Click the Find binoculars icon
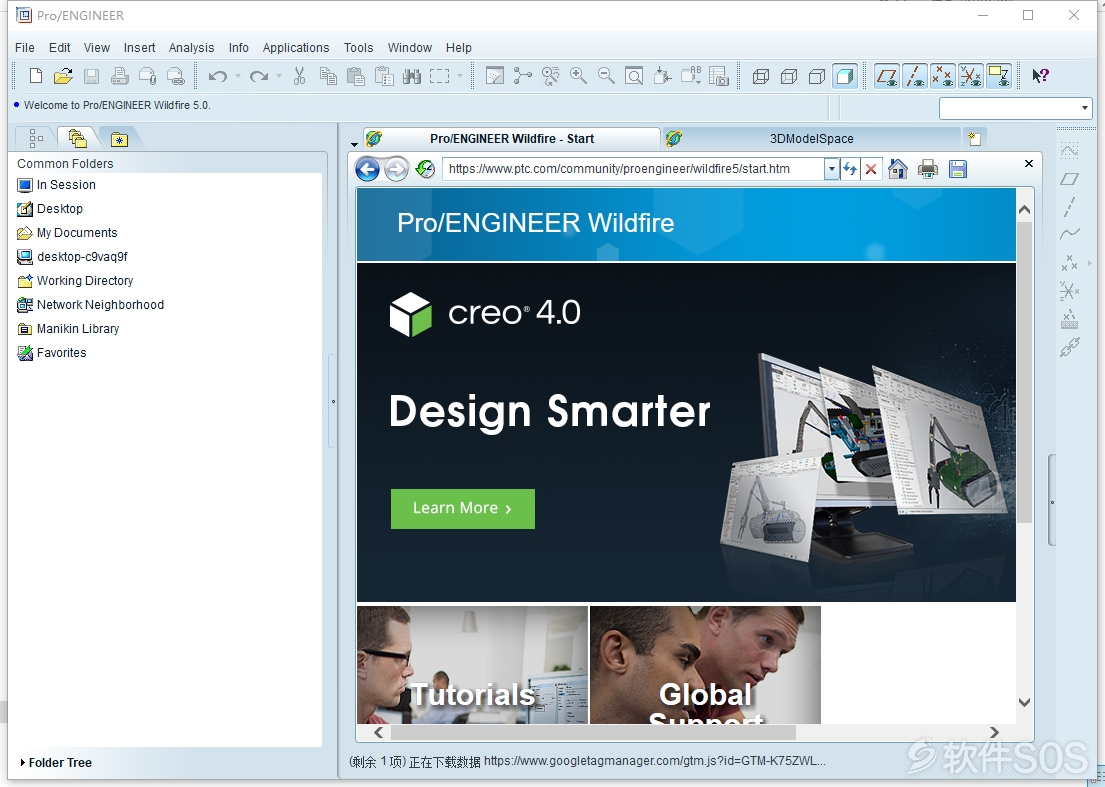The image size is (1105, 787). point(412,75)
